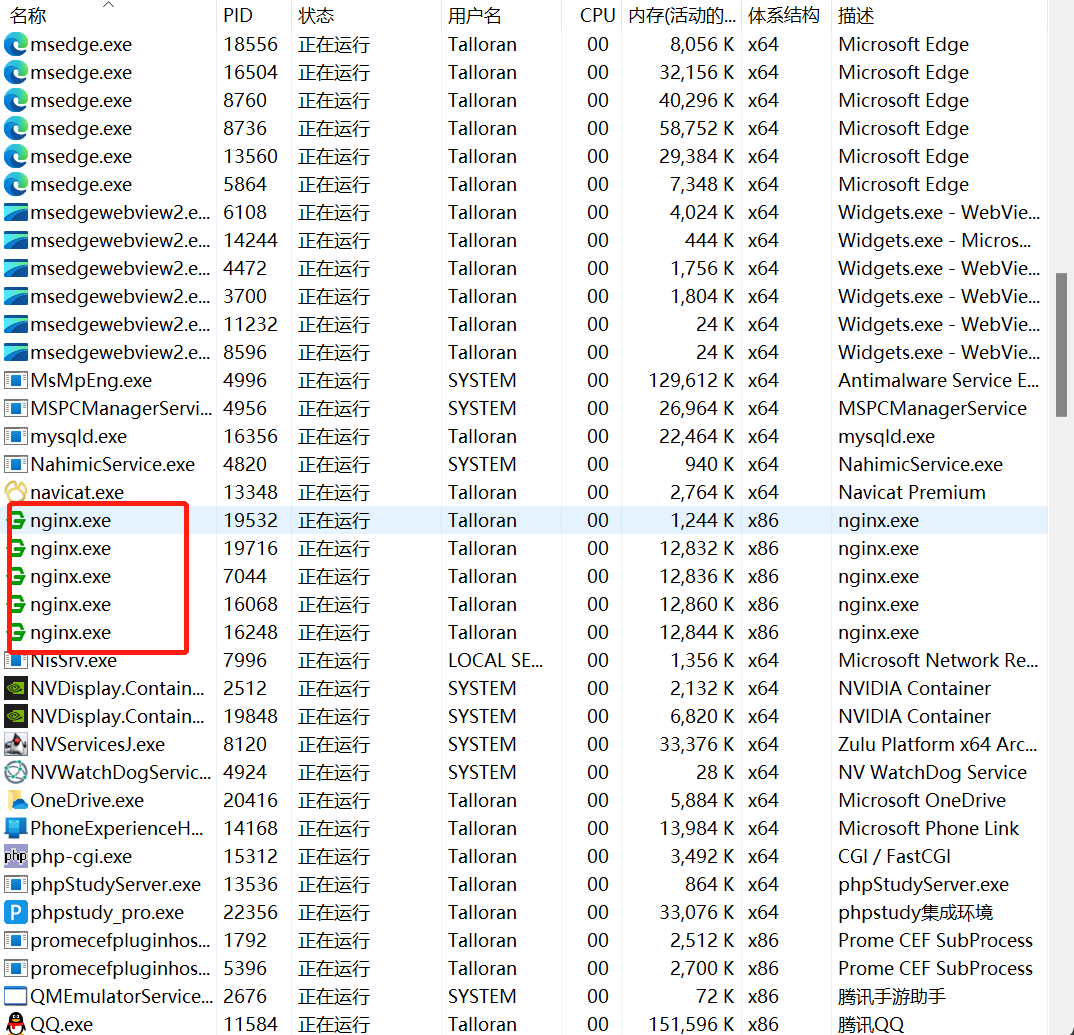
Task: Click NVIDIA icon for PID 19848
Action: click(16, 716)
